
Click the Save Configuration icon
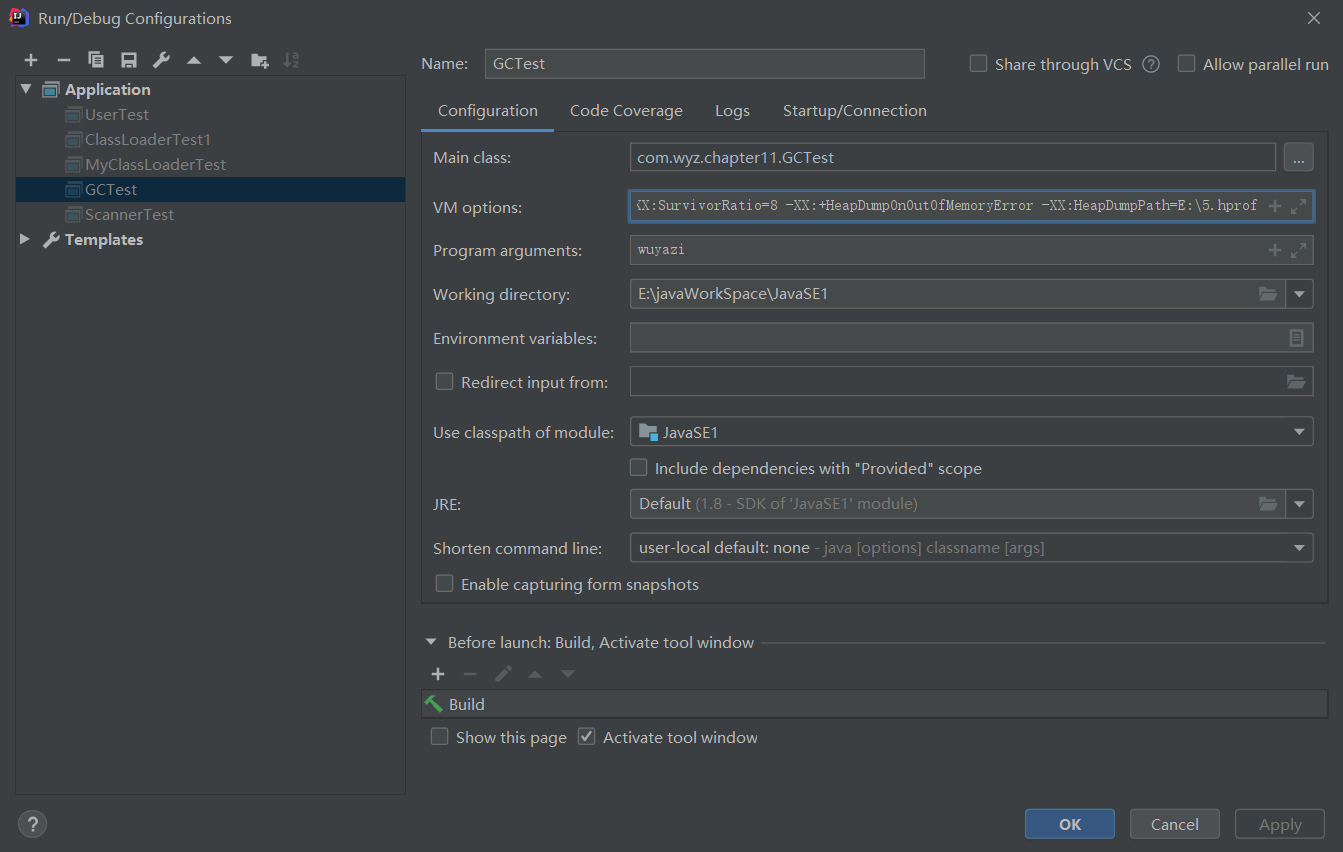(129, 60)
